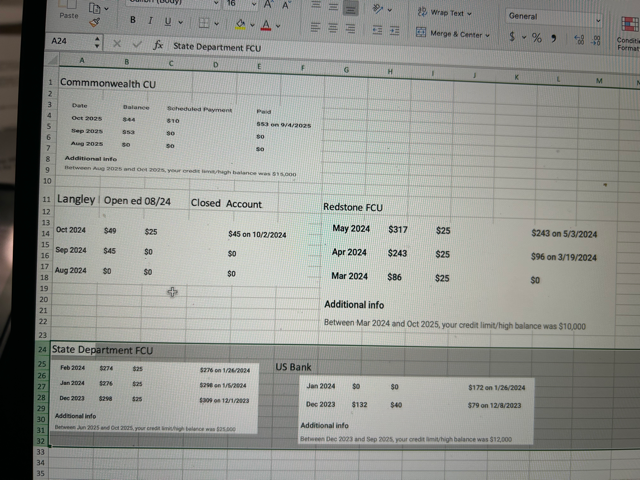Open the currency format dropdown arrow
Viewport: 640px width, 480px height.
tap(524, 38)
